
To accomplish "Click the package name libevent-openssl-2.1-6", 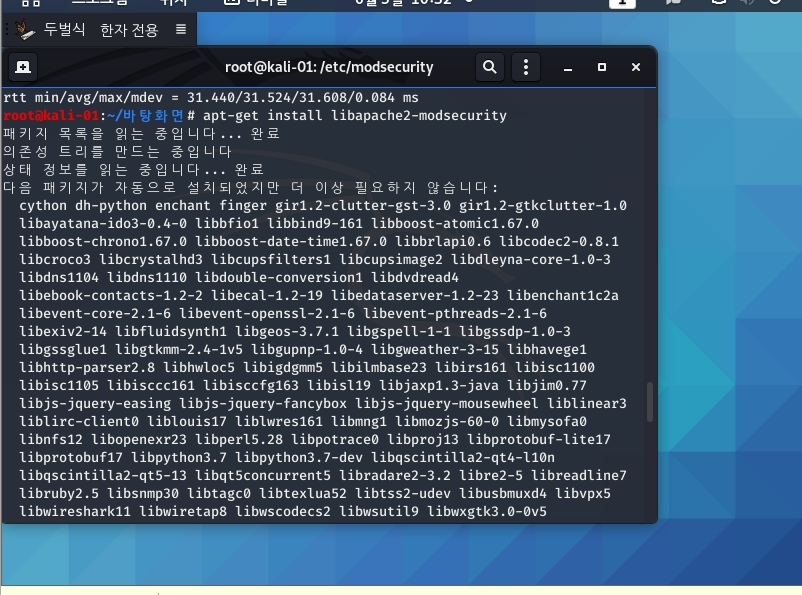I will (267, 314).
